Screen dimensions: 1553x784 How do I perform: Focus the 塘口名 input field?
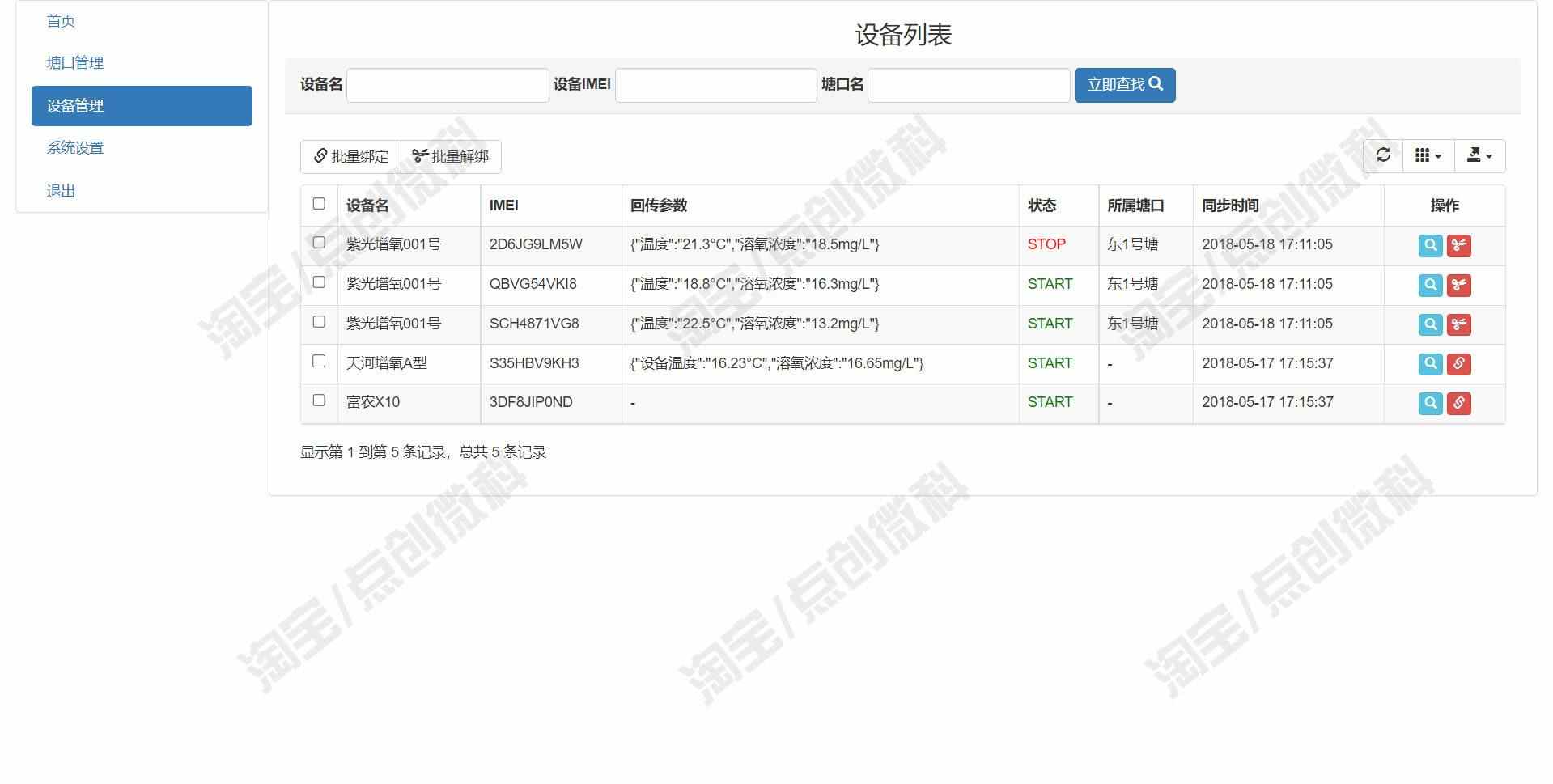tap(969, 85)
